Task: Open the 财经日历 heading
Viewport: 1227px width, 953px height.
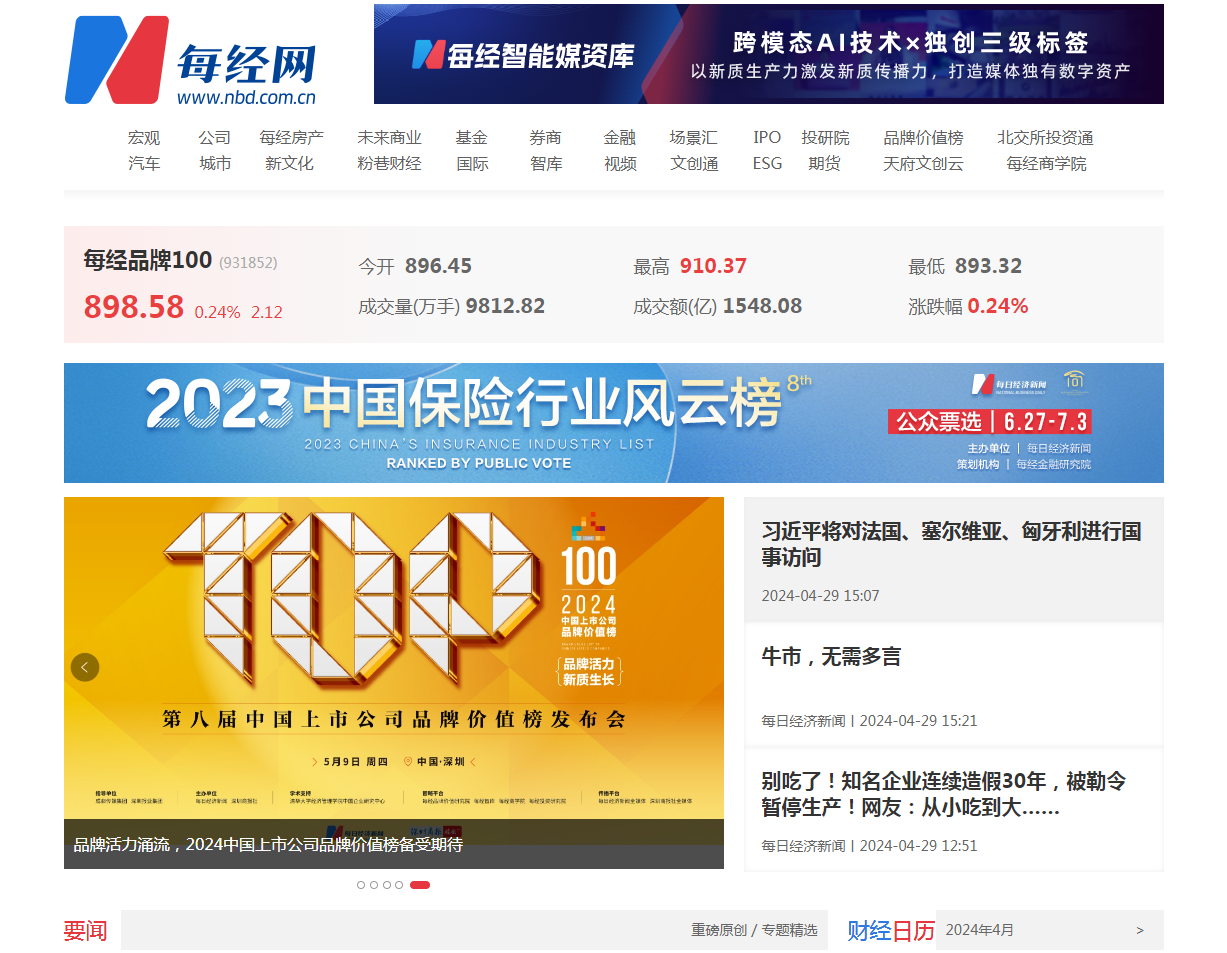Action: (x=891, y=931)
